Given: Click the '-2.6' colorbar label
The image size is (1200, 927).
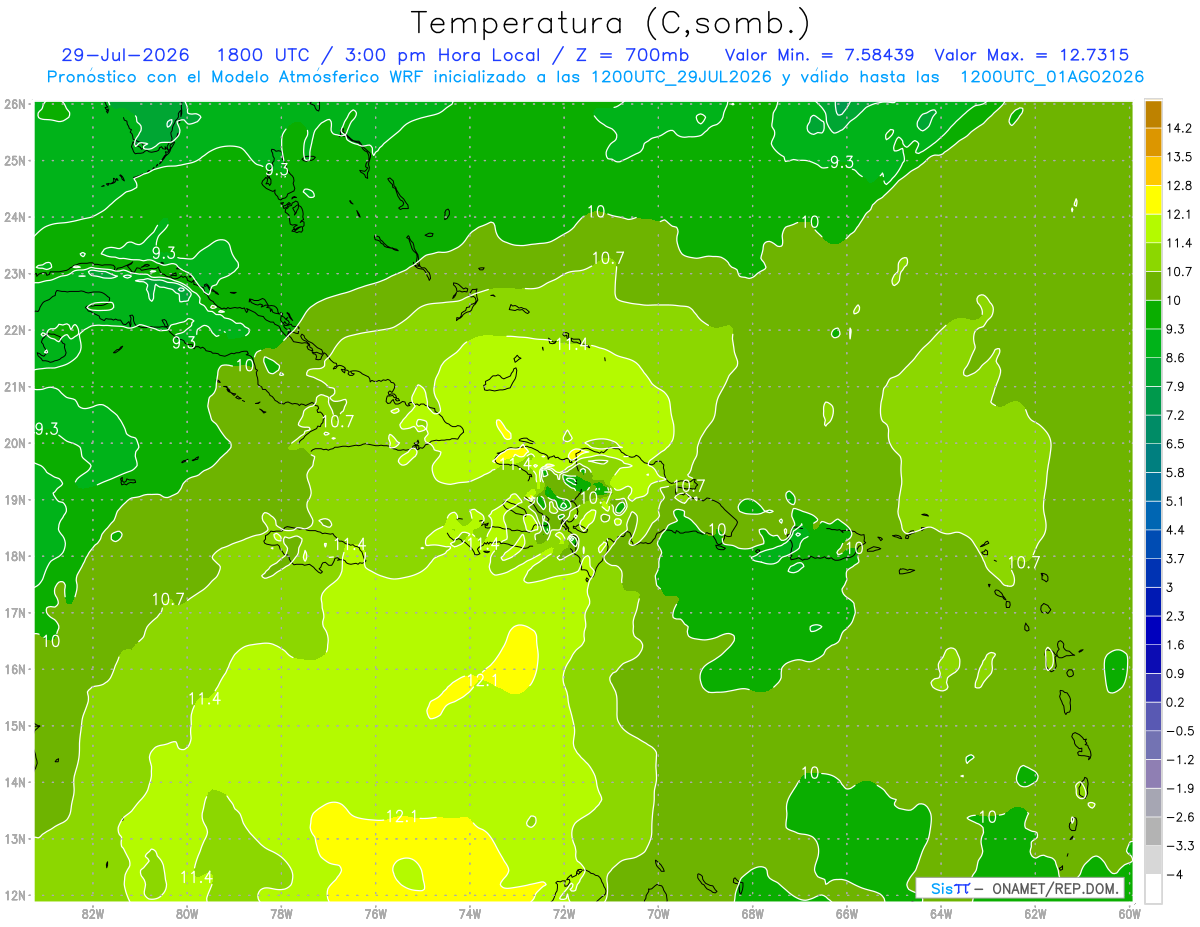Looking at the screenshot, I should 1179,817.
